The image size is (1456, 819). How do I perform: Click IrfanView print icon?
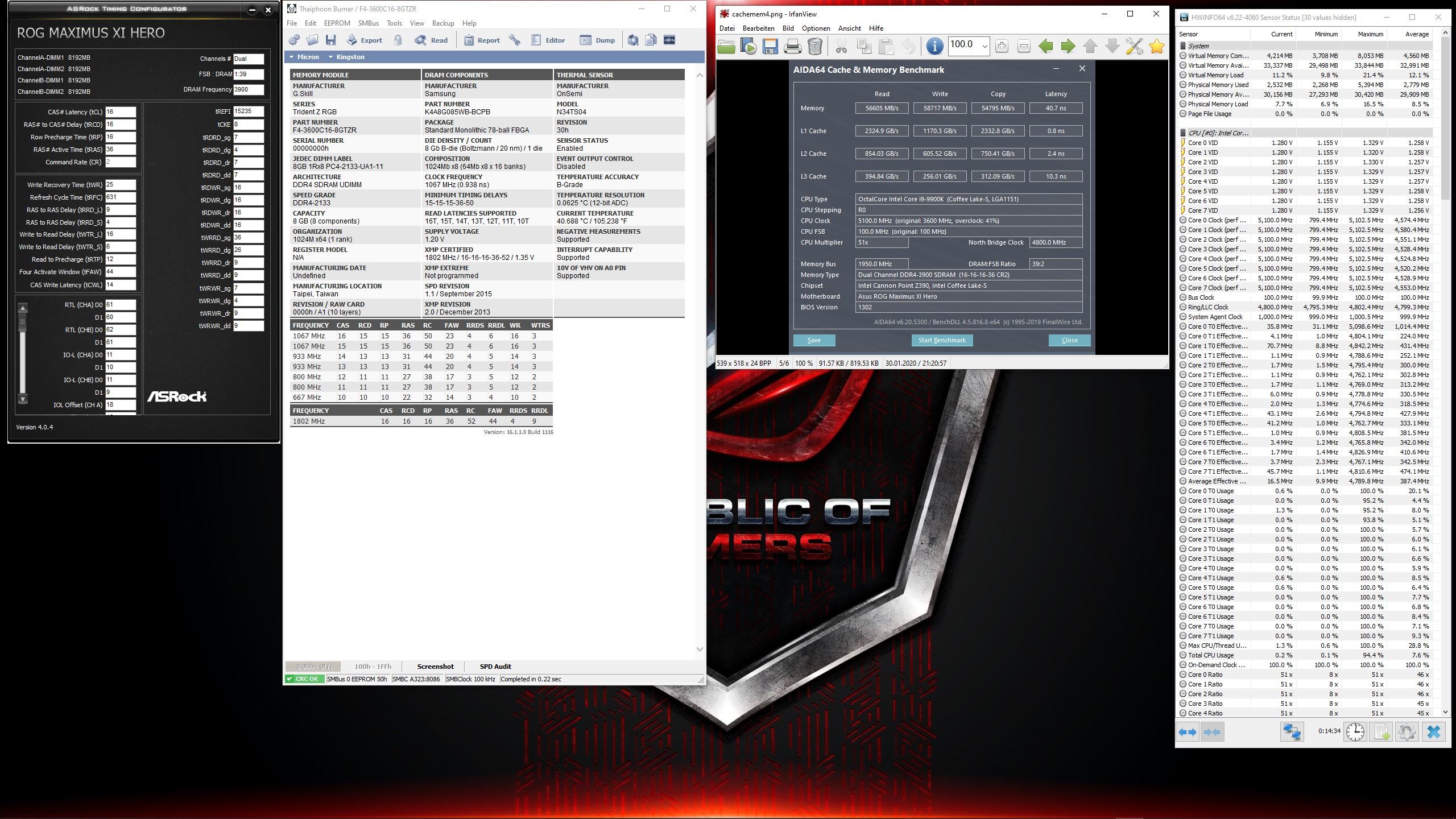[793, 46]
